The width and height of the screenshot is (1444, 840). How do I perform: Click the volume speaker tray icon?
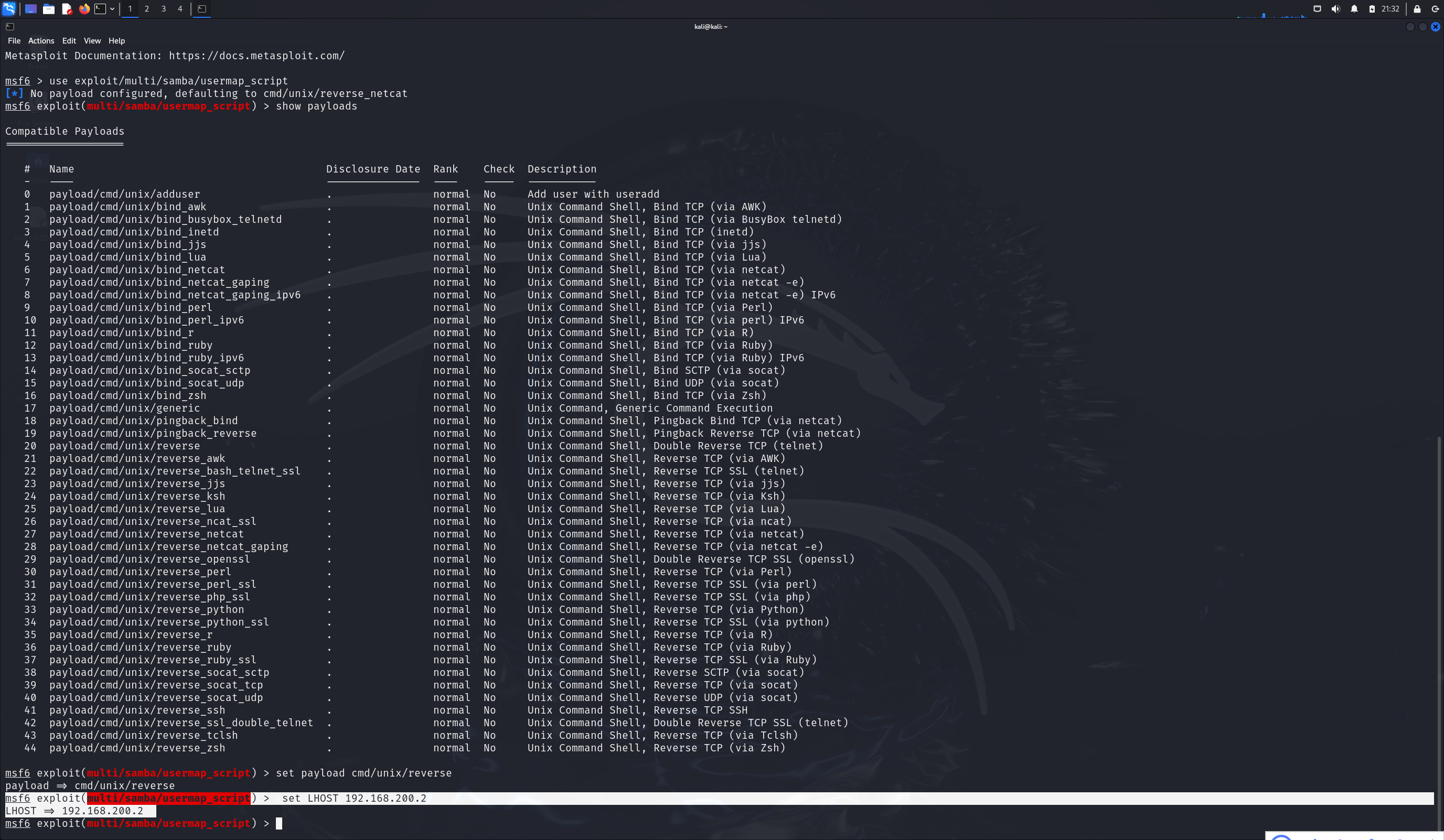coord(1336,8)
